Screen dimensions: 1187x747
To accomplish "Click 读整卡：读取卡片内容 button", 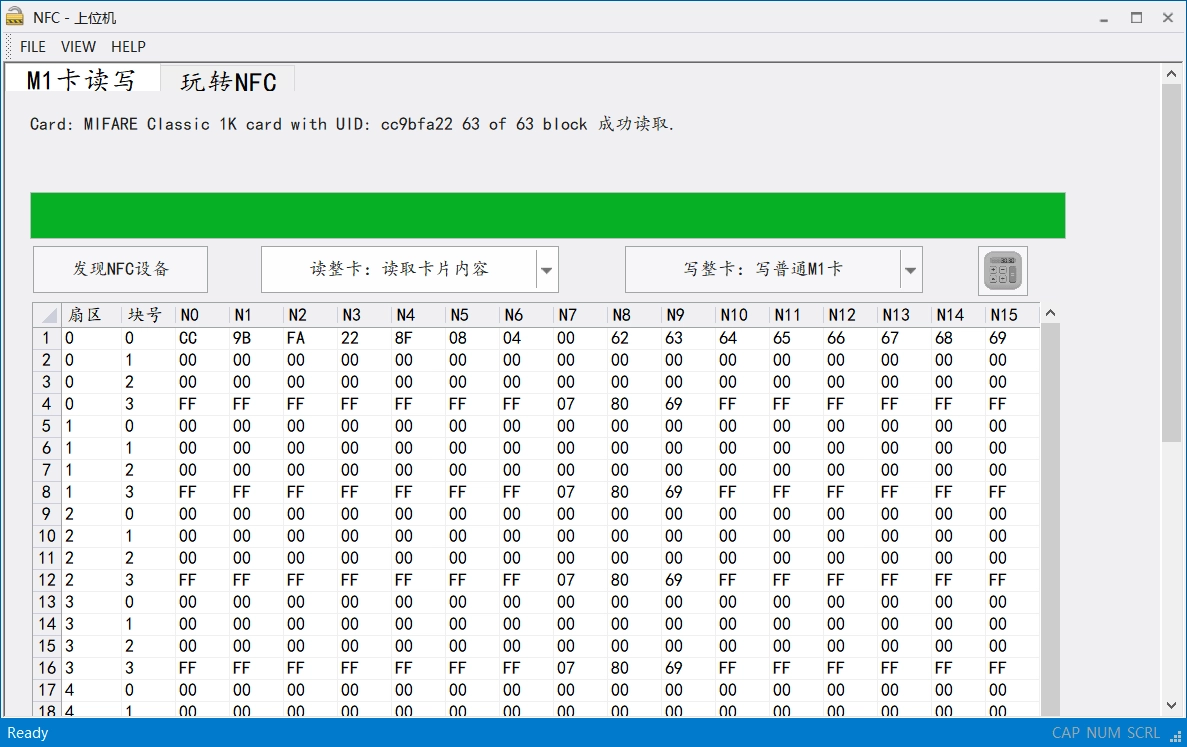I will click(x=399, y=269).
